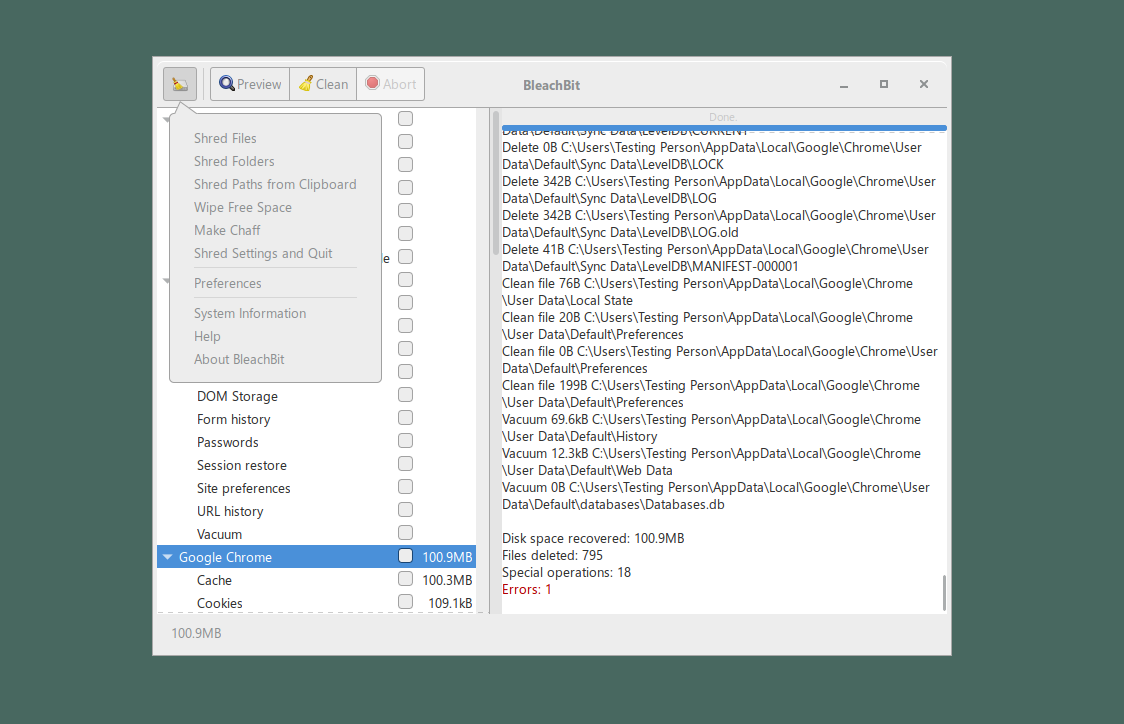1124x724 pixels.
Task: Toggle the Vacuum checkbox
Action: pyautogui.click(x=406, y=533)
